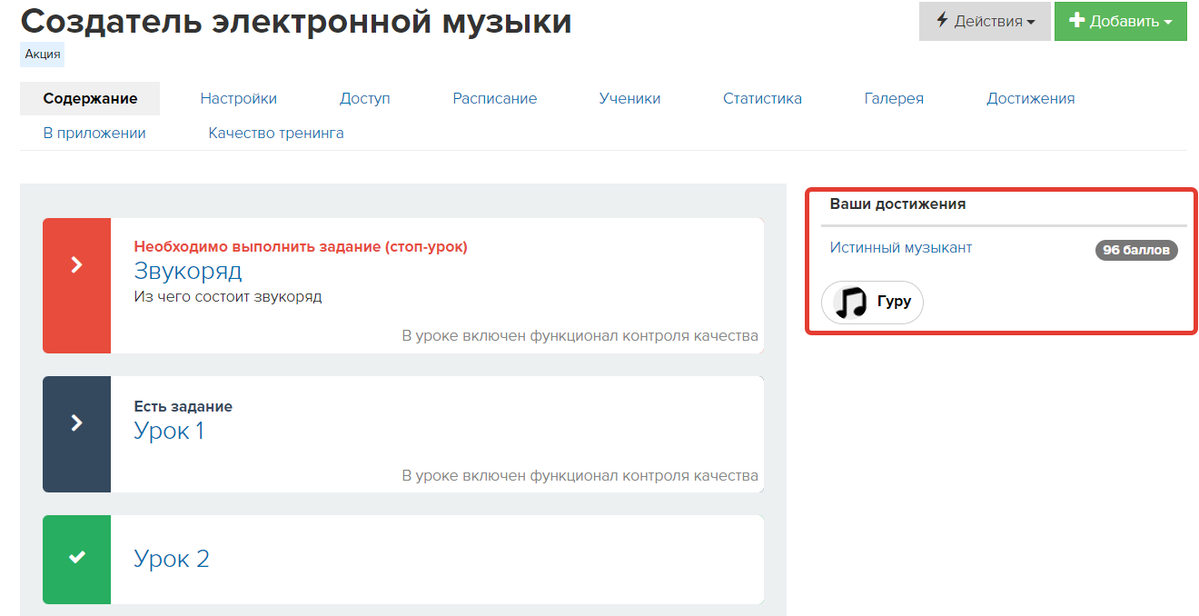
Task: Open the Галерея tab
Action: click(x=893, y=98)
